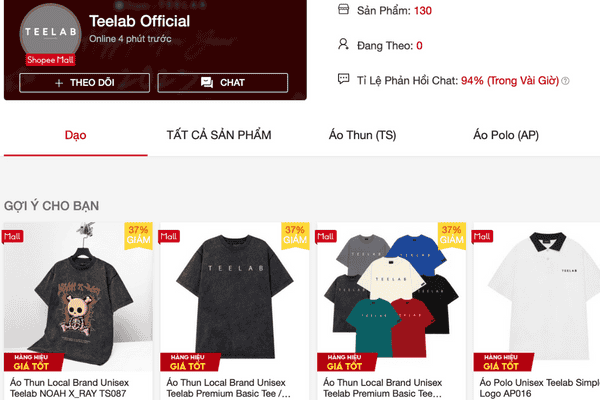Viewport: 600px width, 400px height.
Task: Click the 37% GIẢM badge on multicolor tees
Action: (452, 235)
